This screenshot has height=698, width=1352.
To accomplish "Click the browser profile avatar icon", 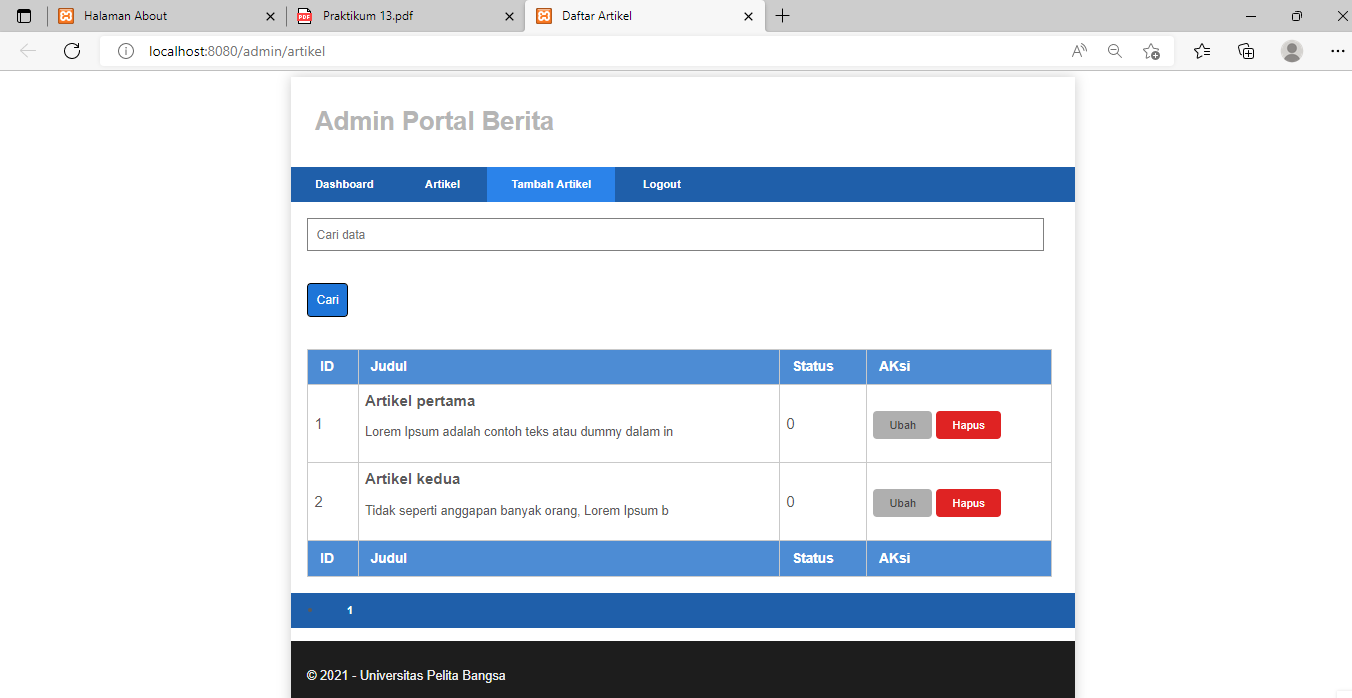I will [x=1291, y=50].
